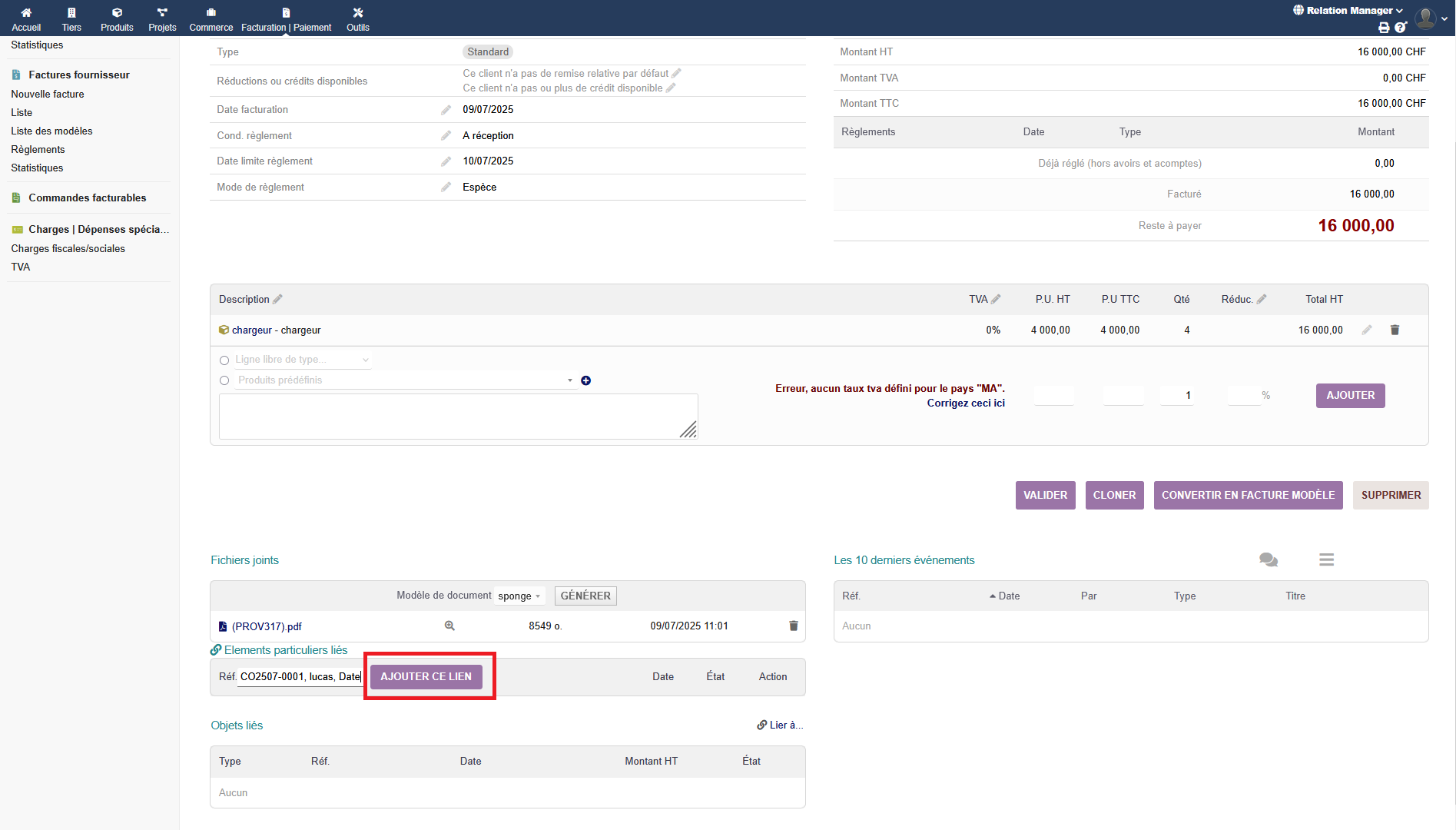Open the Commerce menu
The width and height of the screenshot is (1456, 830).
[x=211, y=18]
